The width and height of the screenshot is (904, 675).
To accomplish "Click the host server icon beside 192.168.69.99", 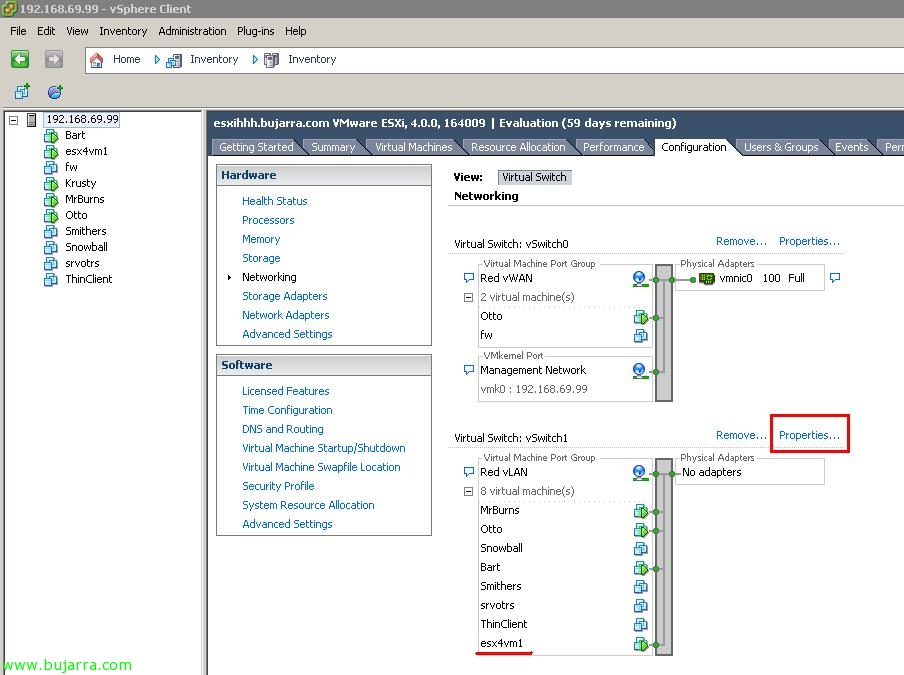I will (32, 120).
